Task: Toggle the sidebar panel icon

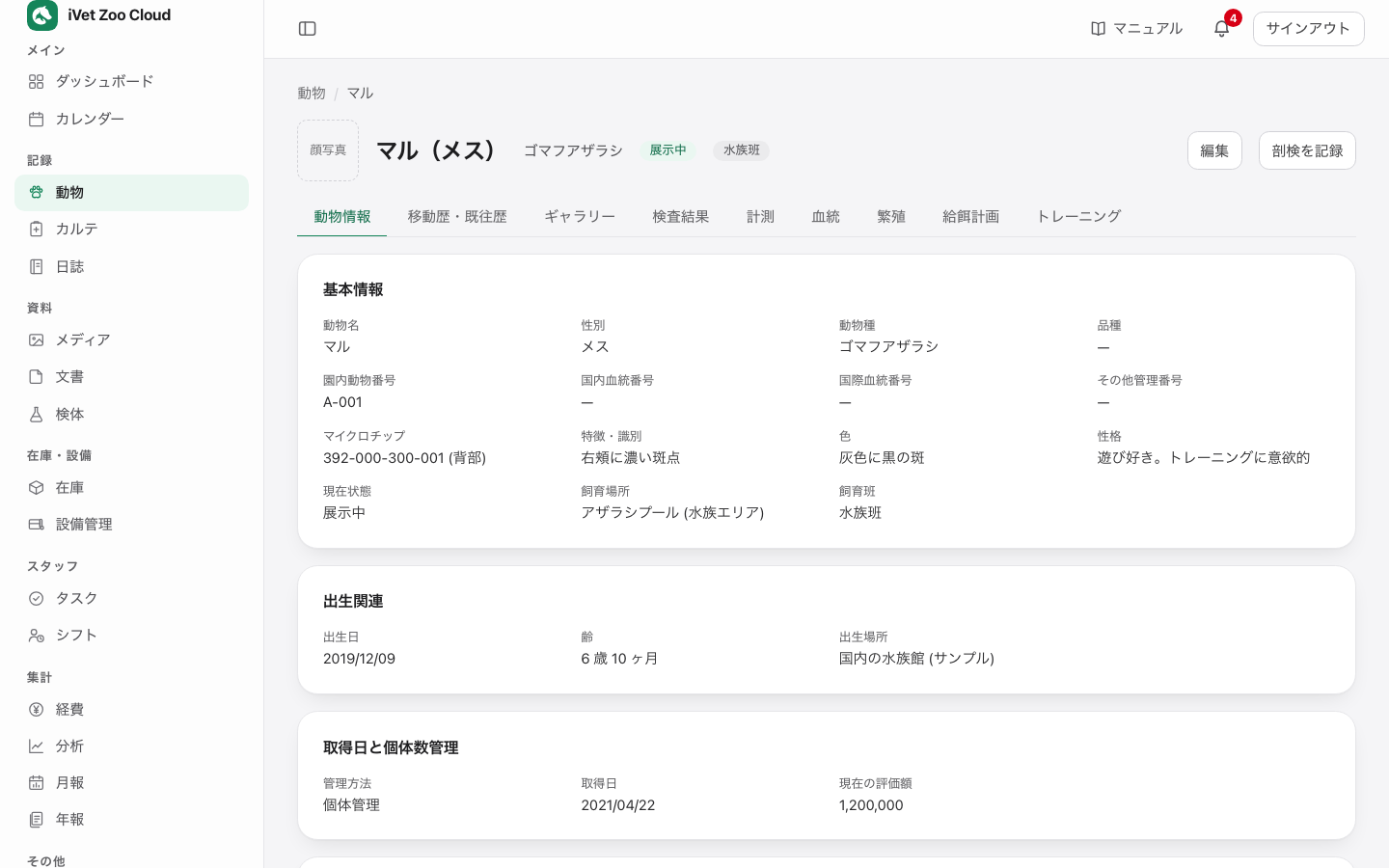Action: tap(308, 29)
